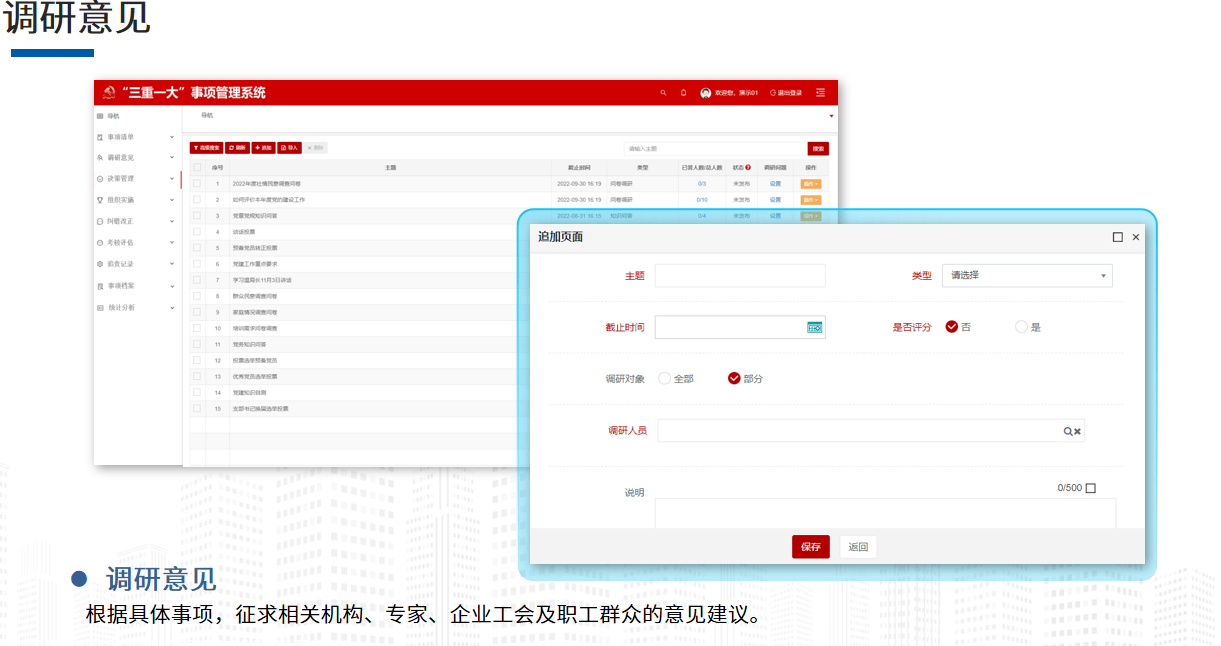
Task: Focus the 截止时间 date field
Action: pos(740,327)
